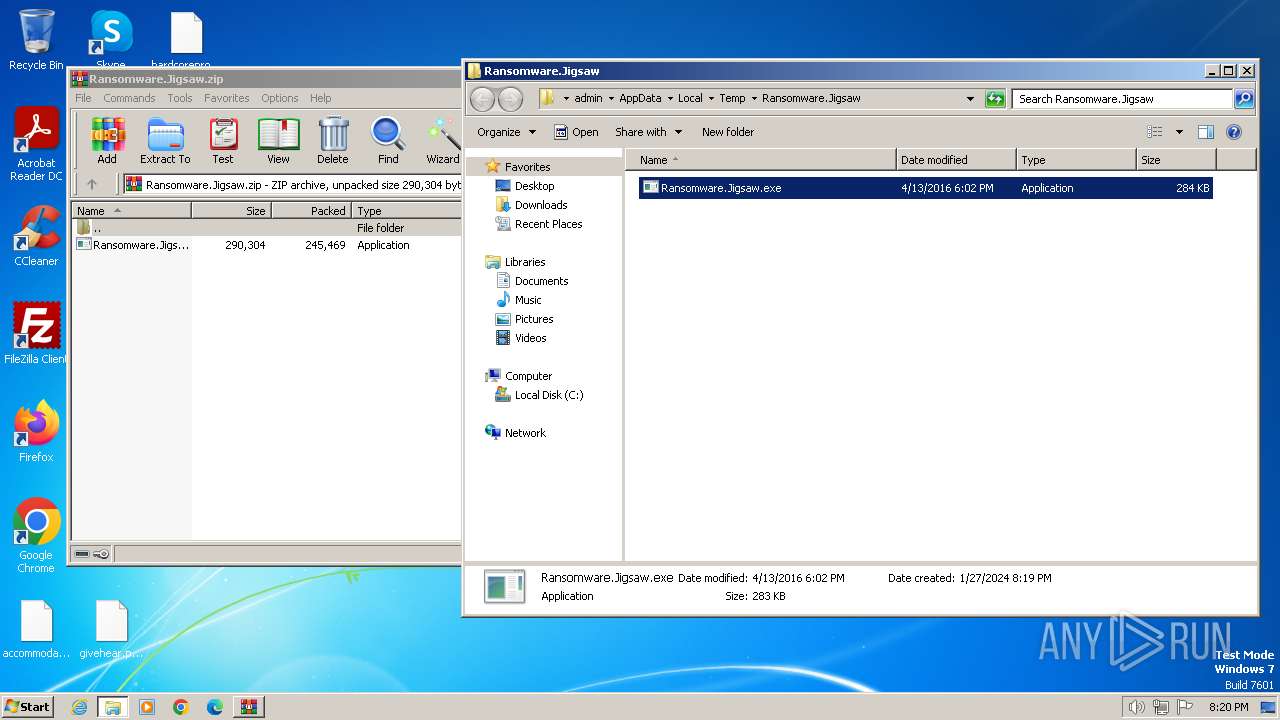
Task: Click the Start button
Action: tap(28, 706)
